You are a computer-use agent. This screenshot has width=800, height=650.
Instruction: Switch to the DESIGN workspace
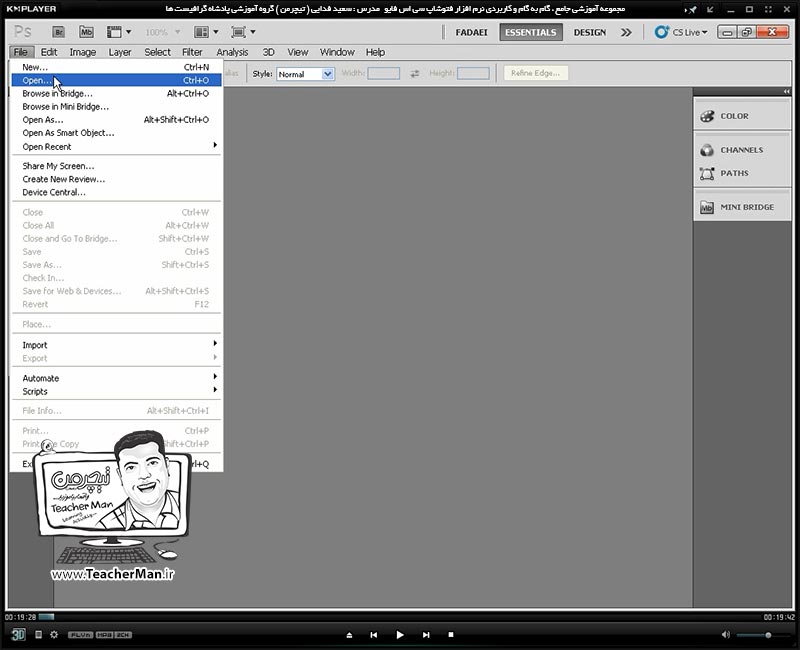[x=590, y=32]
